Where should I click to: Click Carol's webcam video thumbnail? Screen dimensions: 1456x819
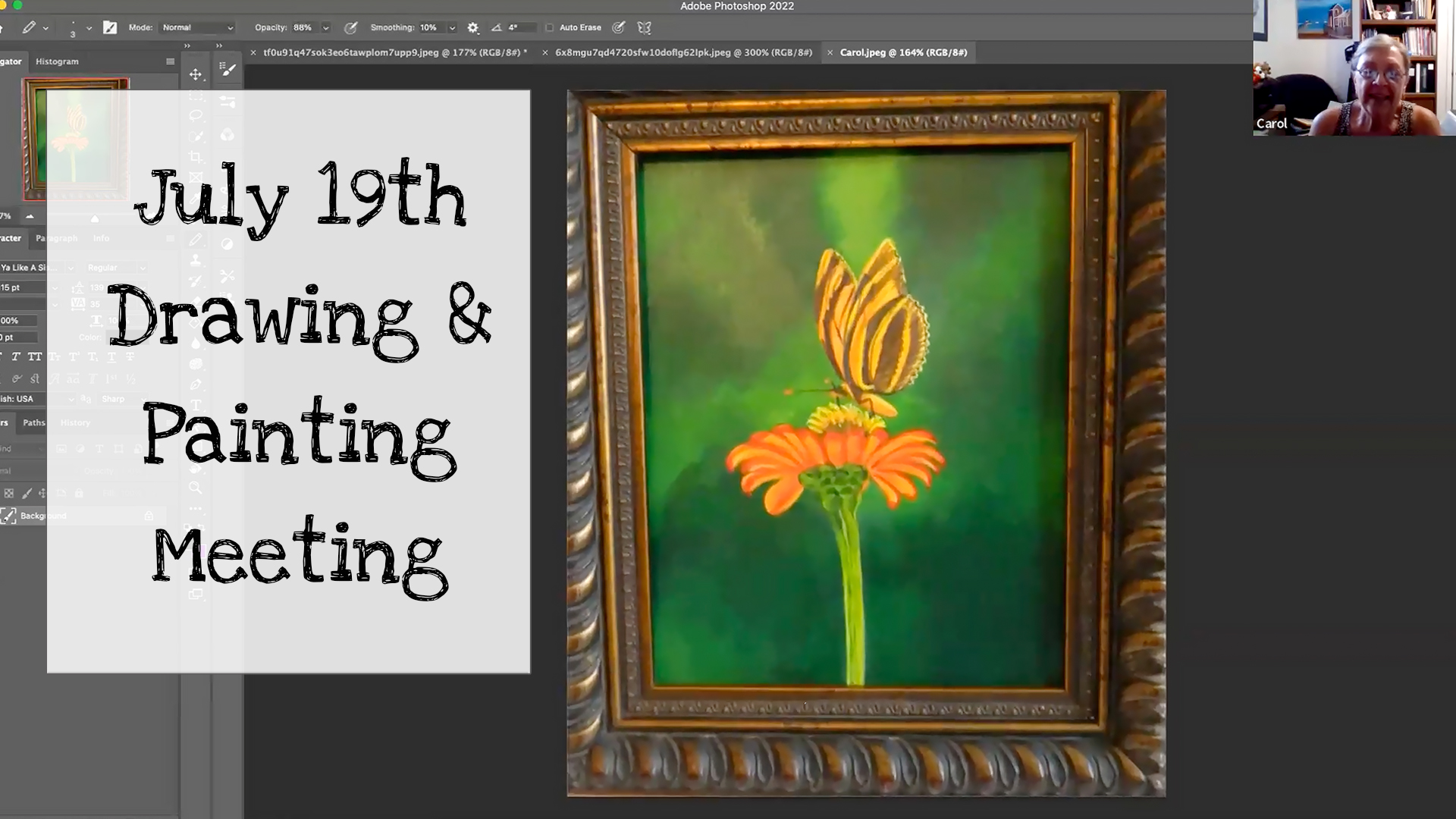click(x=1354, y=67)
